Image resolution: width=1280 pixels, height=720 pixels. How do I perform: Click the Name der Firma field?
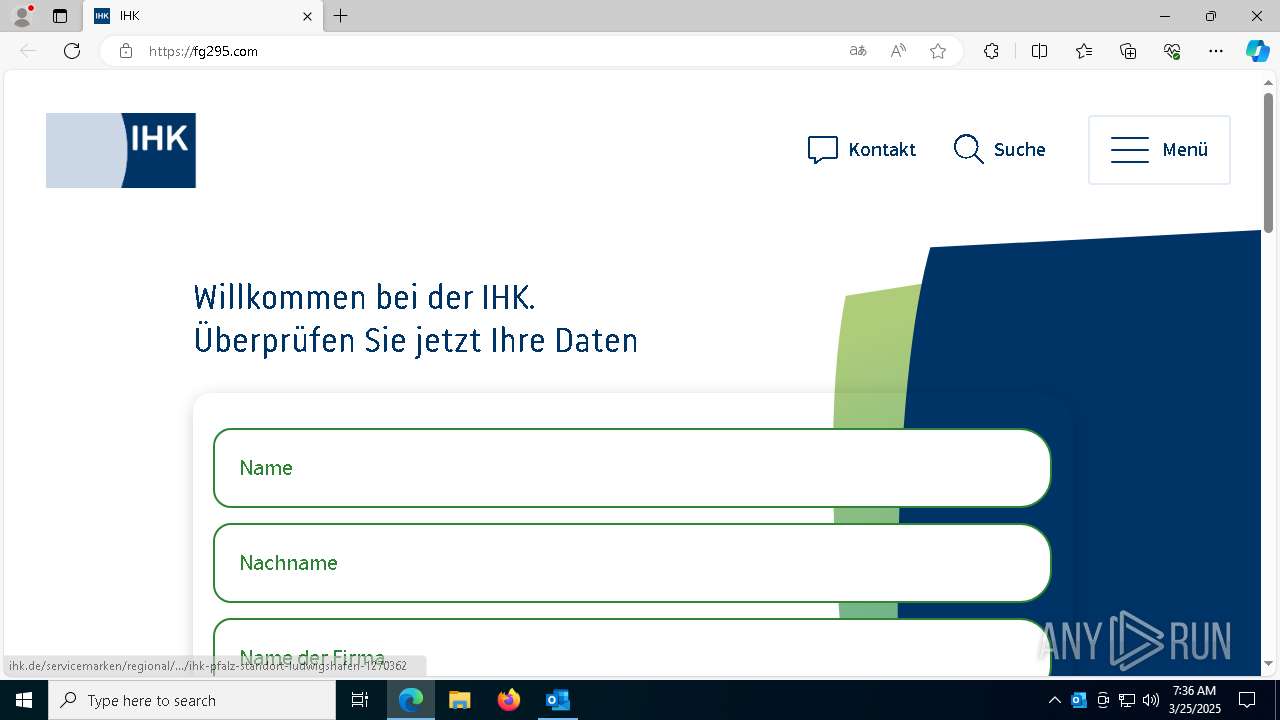click(x=632, y=648)
